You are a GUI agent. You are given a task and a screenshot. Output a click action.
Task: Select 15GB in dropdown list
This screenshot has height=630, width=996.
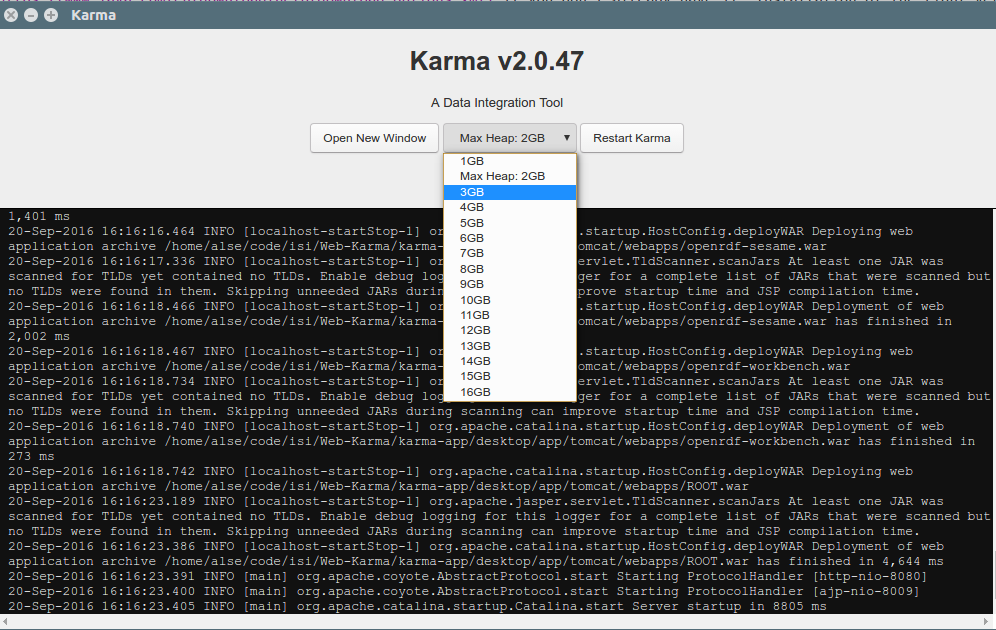(509, 377)
